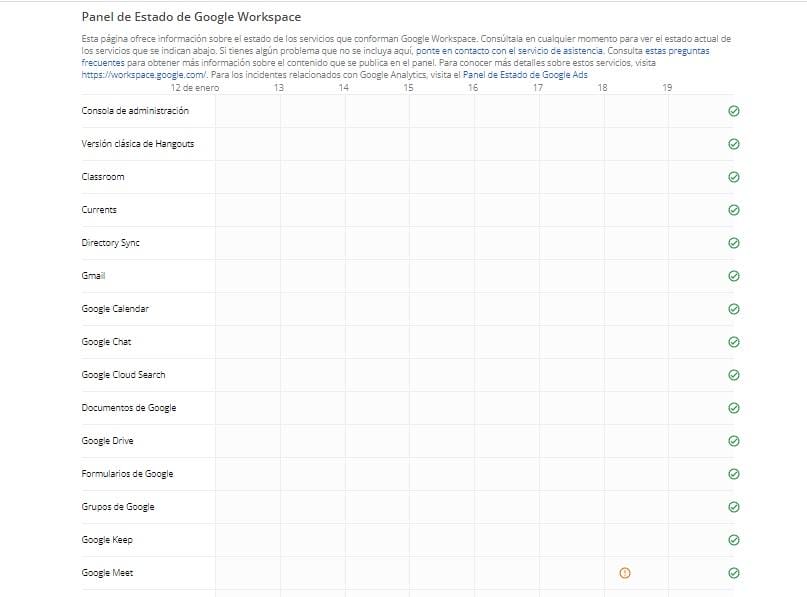Click the Google Keep status checkmark

pos(734,540)
